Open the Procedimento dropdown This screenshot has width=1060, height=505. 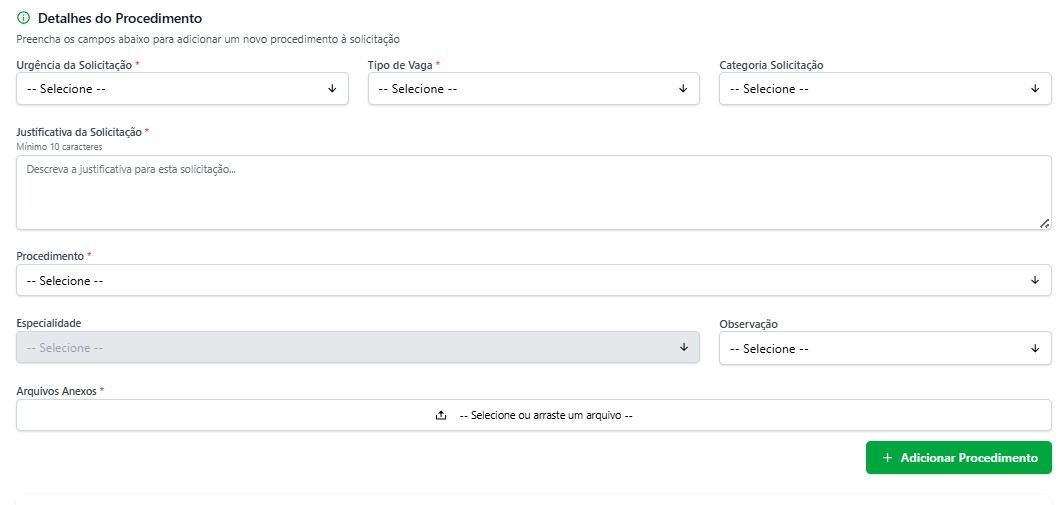click(x=533, y=280)
